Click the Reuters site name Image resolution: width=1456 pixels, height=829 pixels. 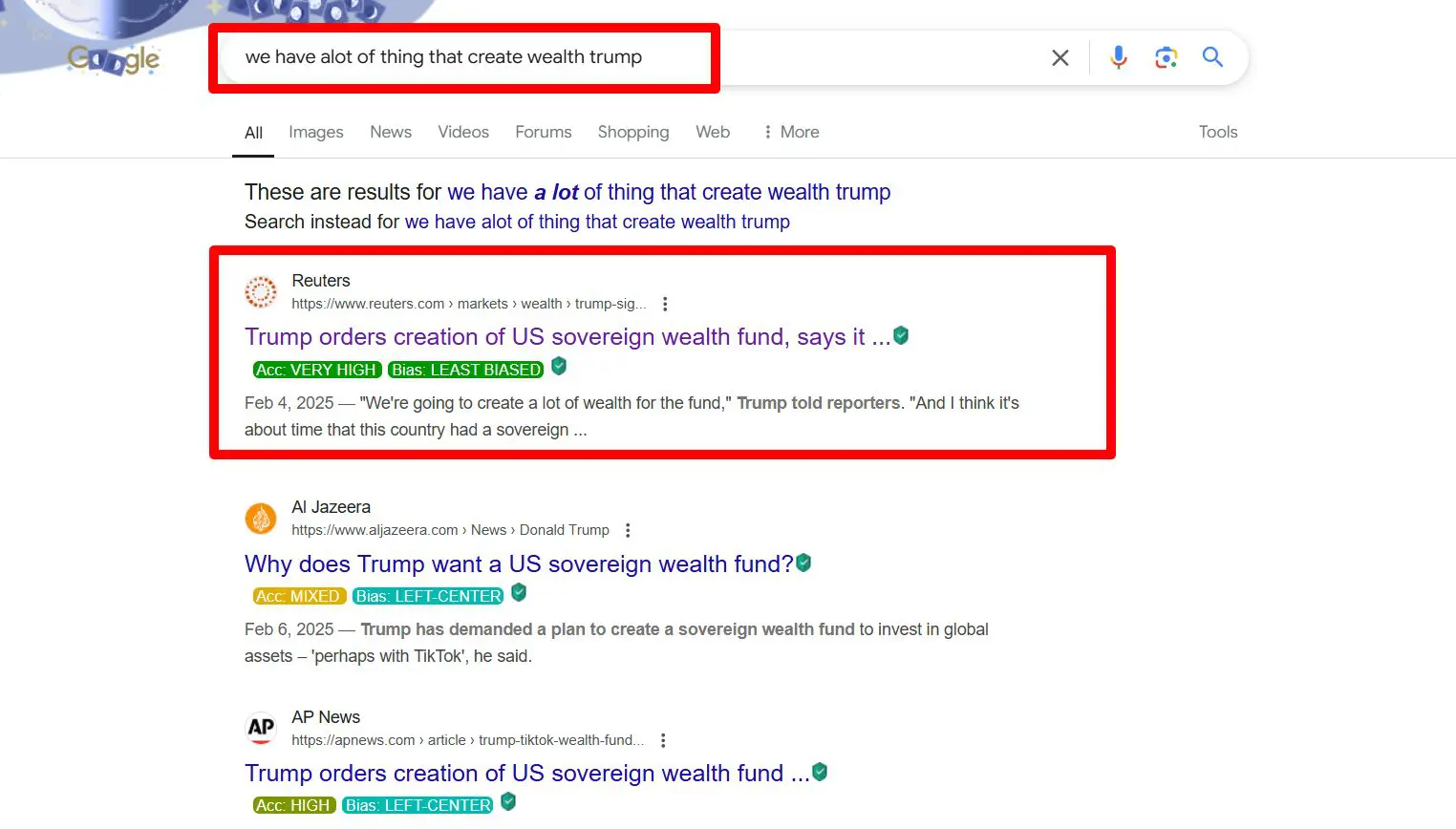pyautogui.click(x=321, y=281)
